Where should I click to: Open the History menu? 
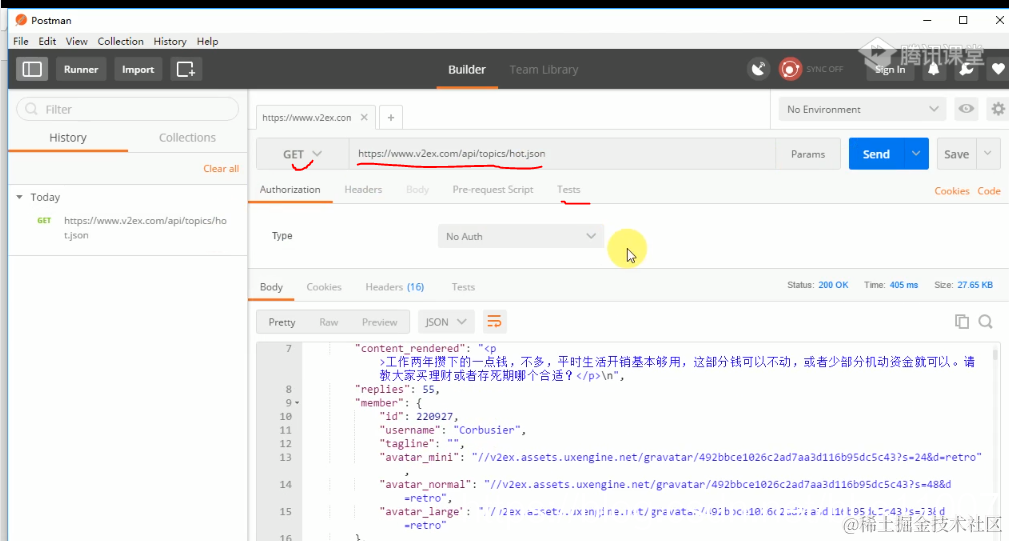click(x=170, y=41)
